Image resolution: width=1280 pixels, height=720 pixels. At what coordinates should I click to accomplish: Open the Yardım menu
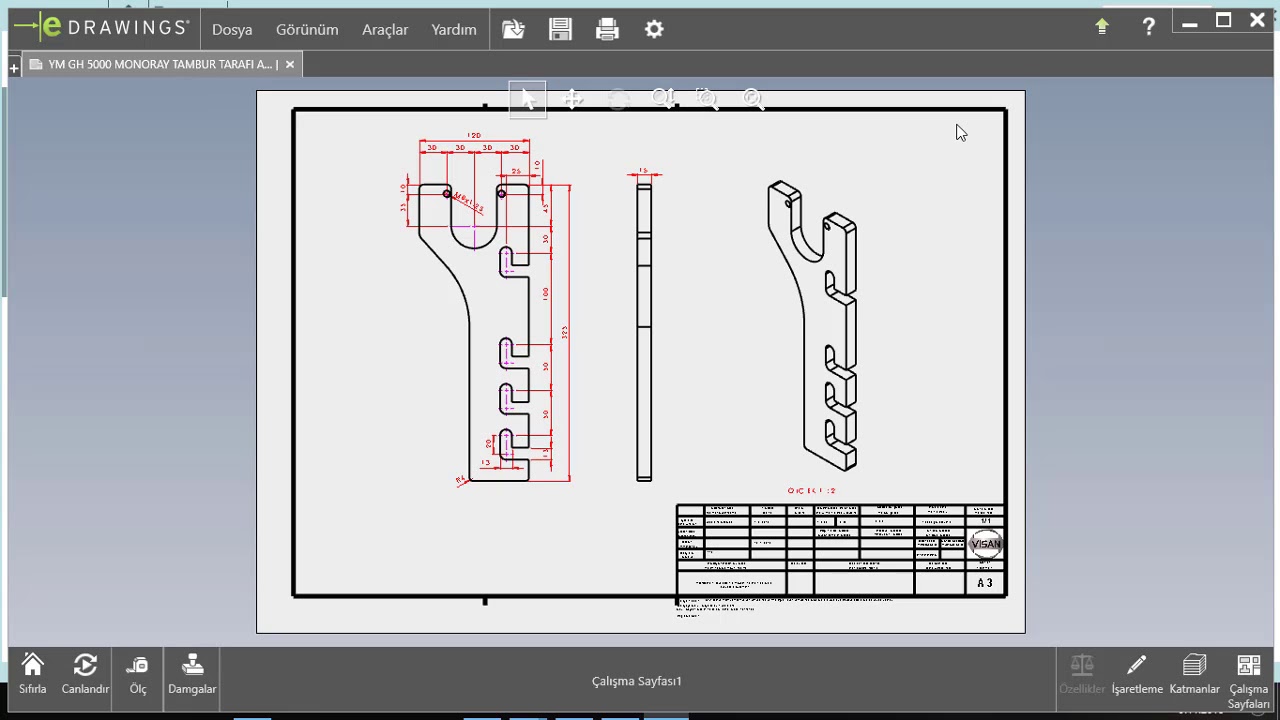click(454, 30)
